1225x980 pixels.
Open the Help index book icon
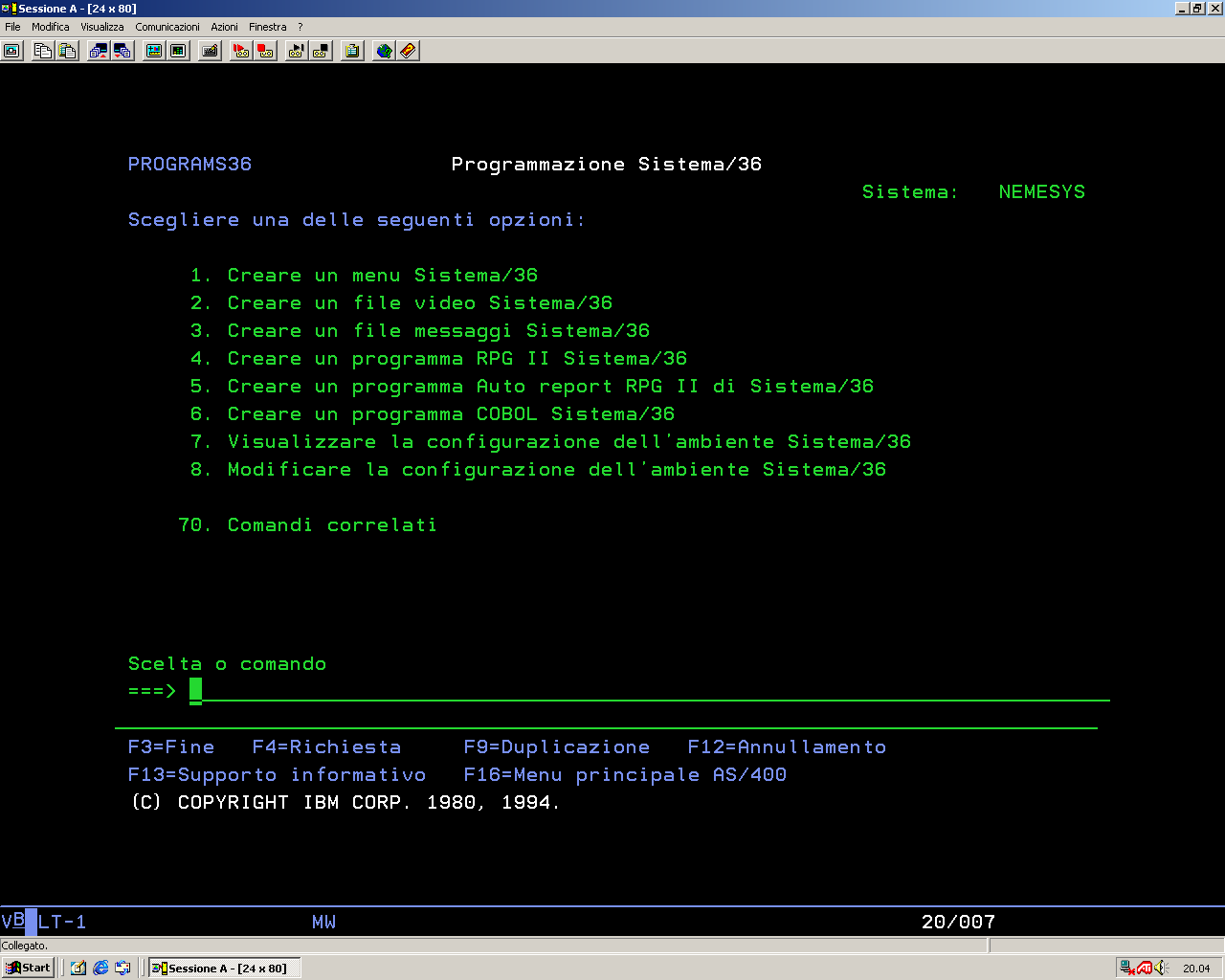(409, 51)
